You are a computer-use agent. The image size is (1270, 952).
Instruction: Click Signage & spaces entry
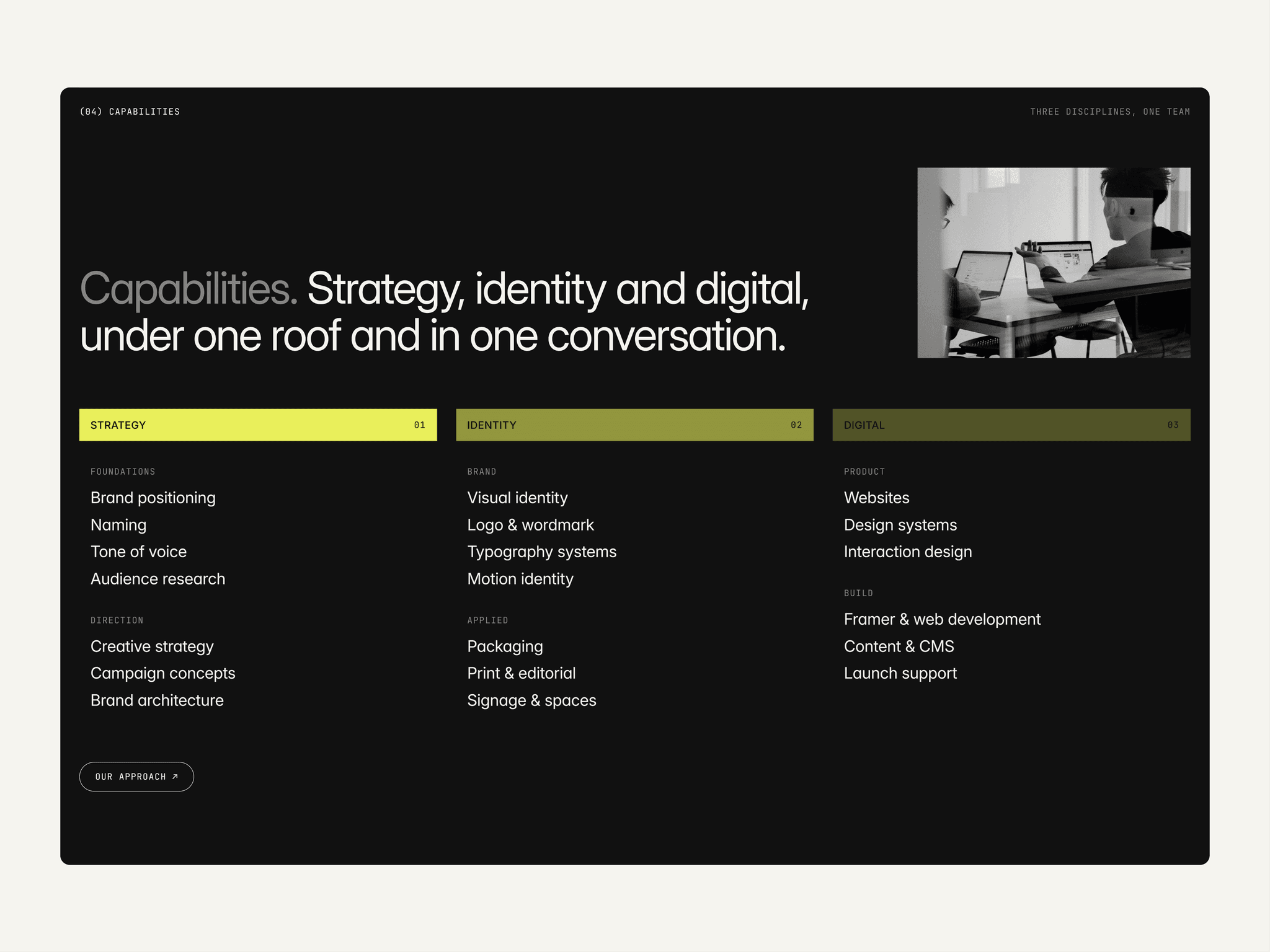click(x=531, y=700)
